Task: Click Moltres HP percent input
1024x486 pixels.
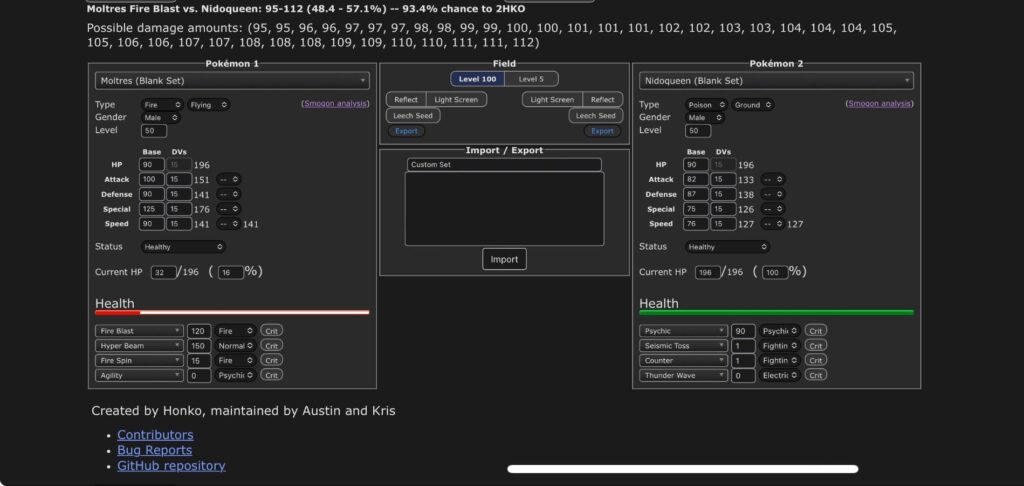Action: (x=231, y=272)
